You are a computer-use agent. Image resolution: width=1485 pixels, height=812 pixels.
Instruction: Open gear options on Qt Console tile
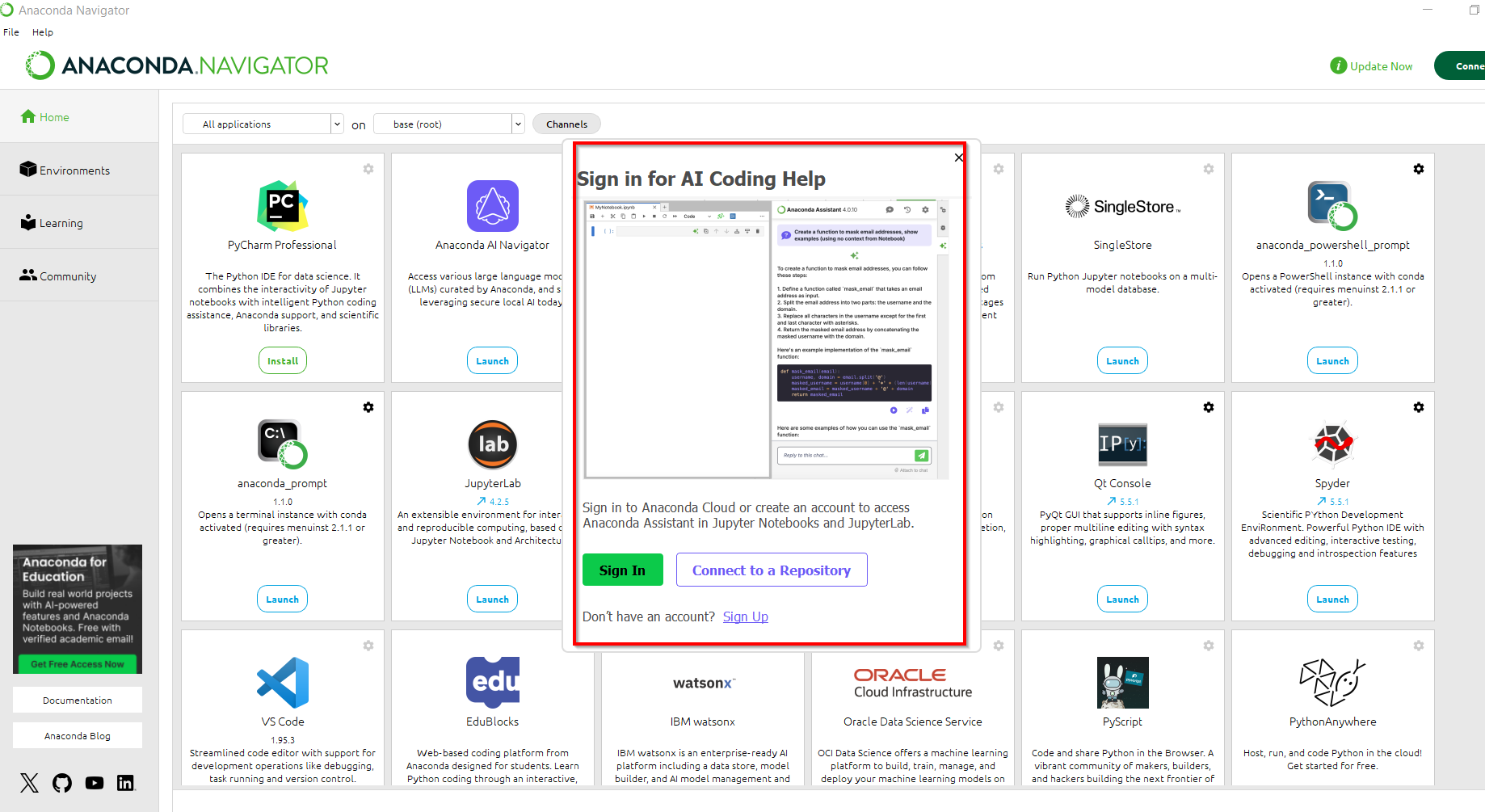[x=1208, y=407]
